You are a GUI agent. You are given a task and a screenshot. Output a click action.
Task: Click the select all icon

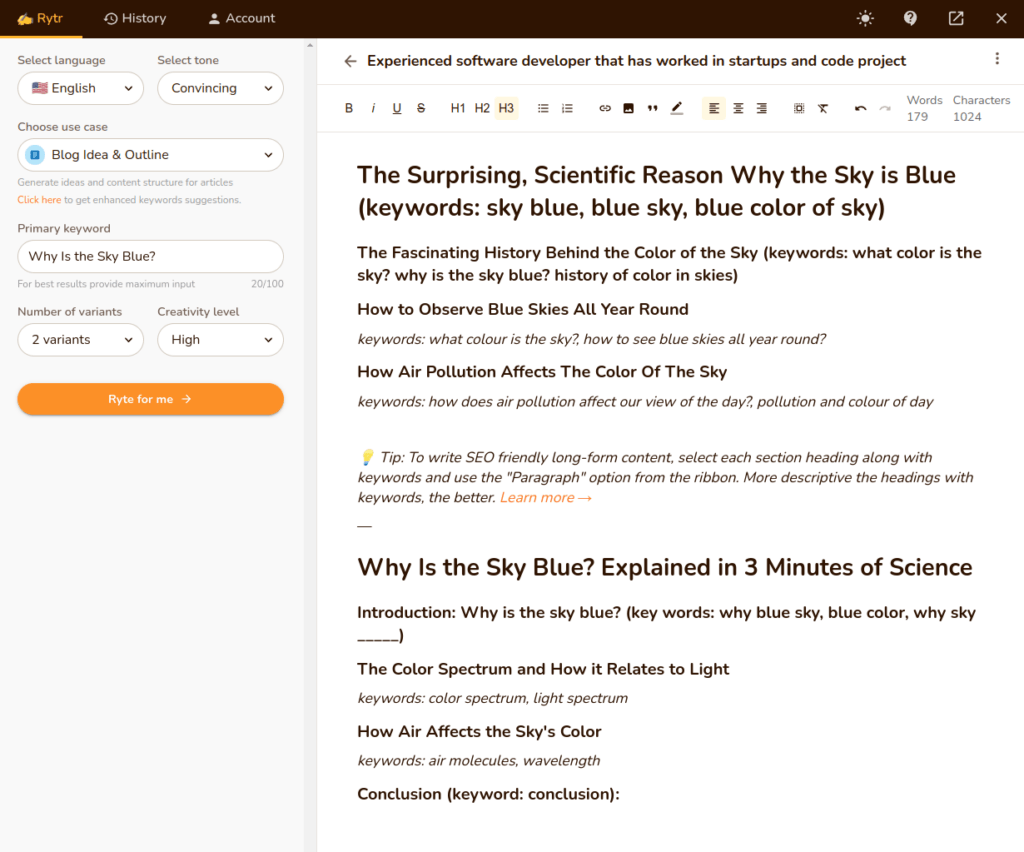tap(799, 108)
